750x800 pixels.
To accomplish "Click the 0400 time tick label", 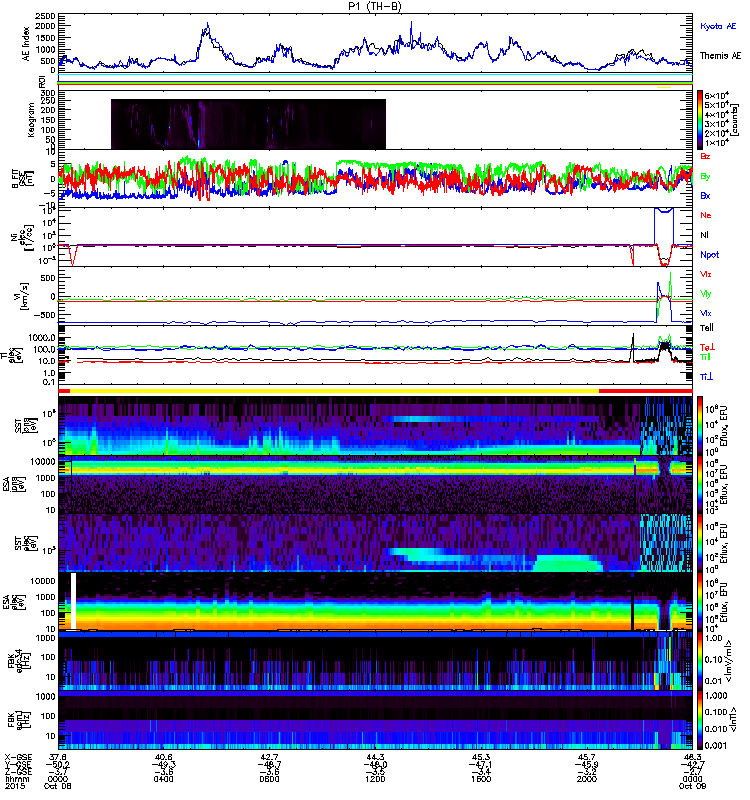I will click(x=163, y=779).
